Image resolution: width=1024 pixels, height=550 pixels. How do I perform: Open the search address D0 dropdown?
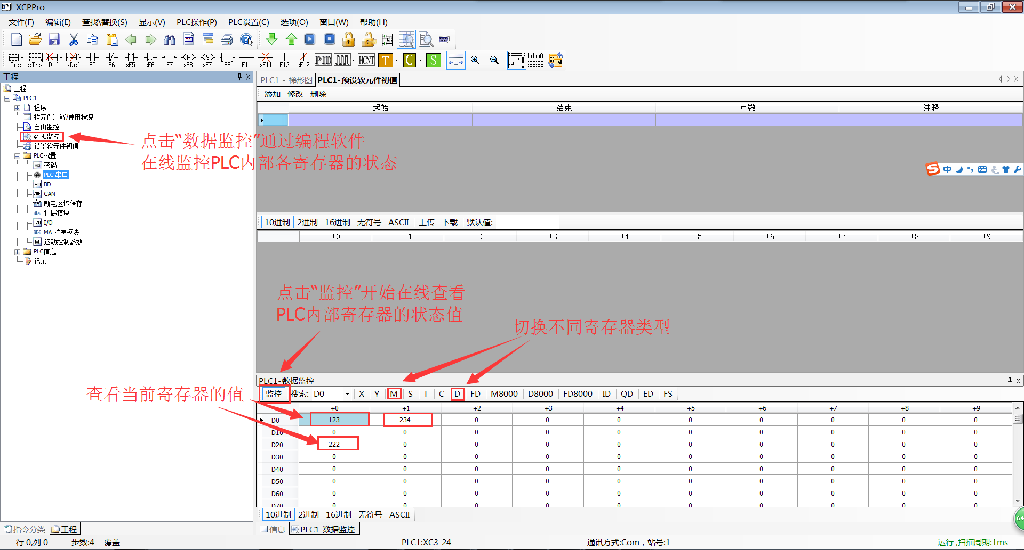pyautogui.click(x=348, y=394)
